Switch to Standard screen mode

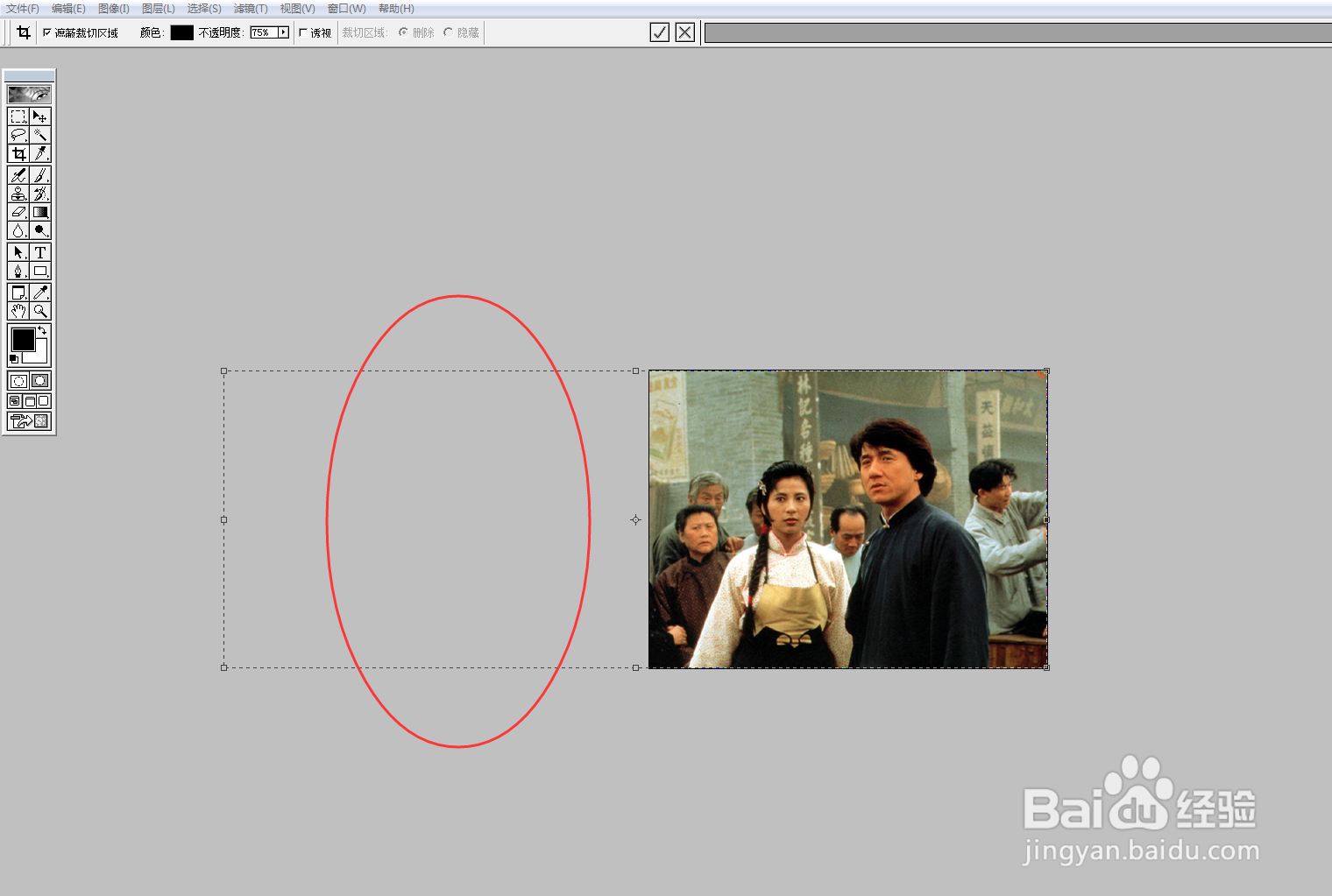[x=15, y=401]
